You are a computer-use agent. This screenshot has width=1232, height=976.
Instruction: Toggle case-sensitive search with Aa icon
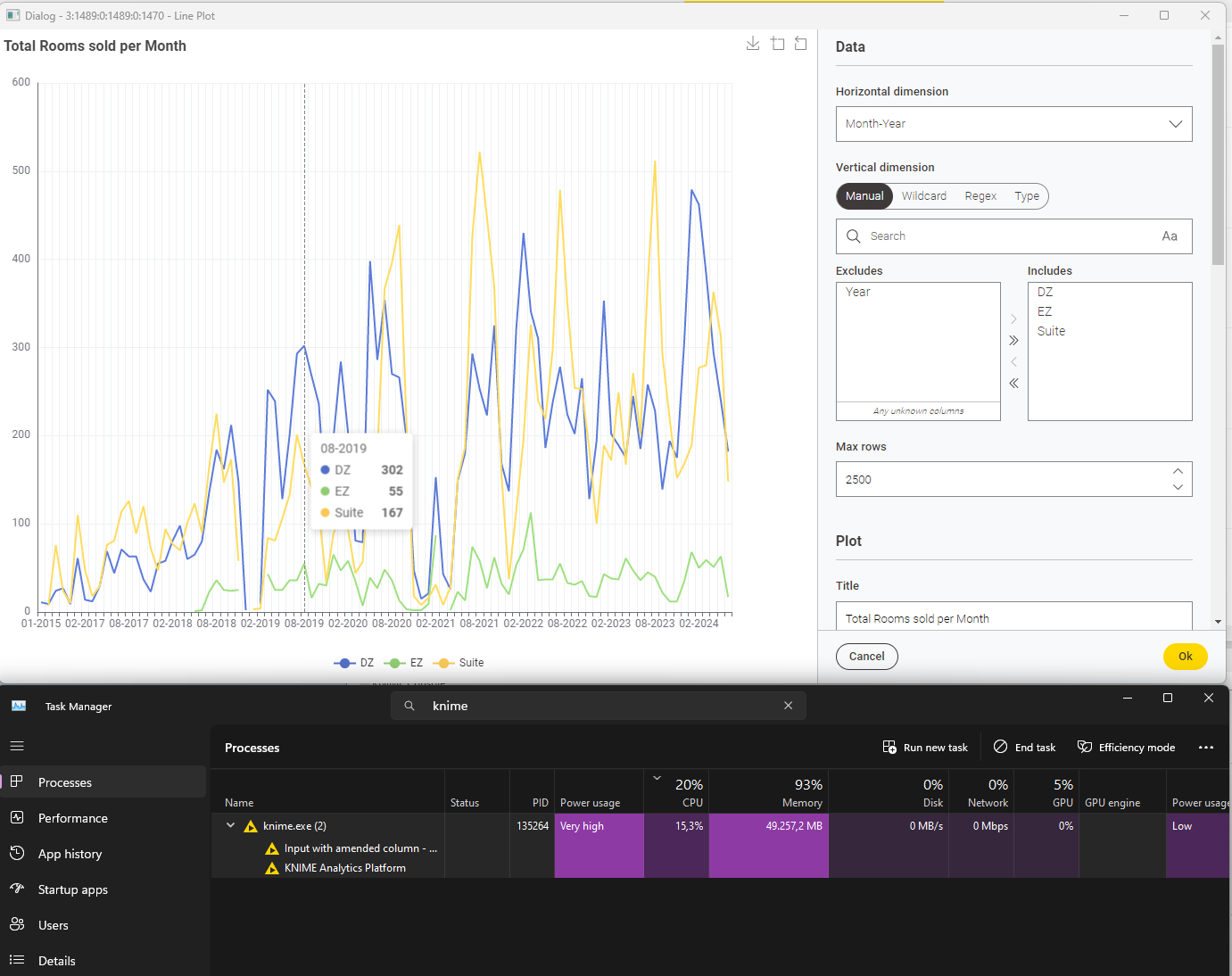(x=1170, y=236)
